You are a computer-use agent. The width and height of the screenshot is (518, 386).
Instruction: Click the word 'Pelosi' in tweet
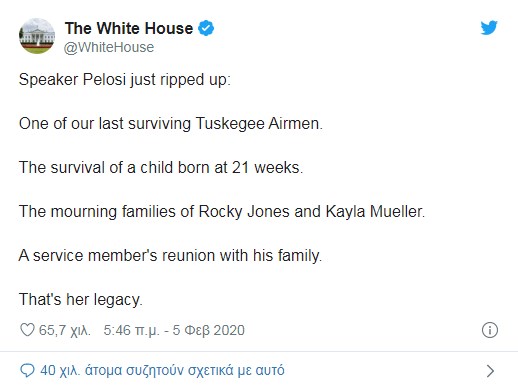tap(104, 80)
